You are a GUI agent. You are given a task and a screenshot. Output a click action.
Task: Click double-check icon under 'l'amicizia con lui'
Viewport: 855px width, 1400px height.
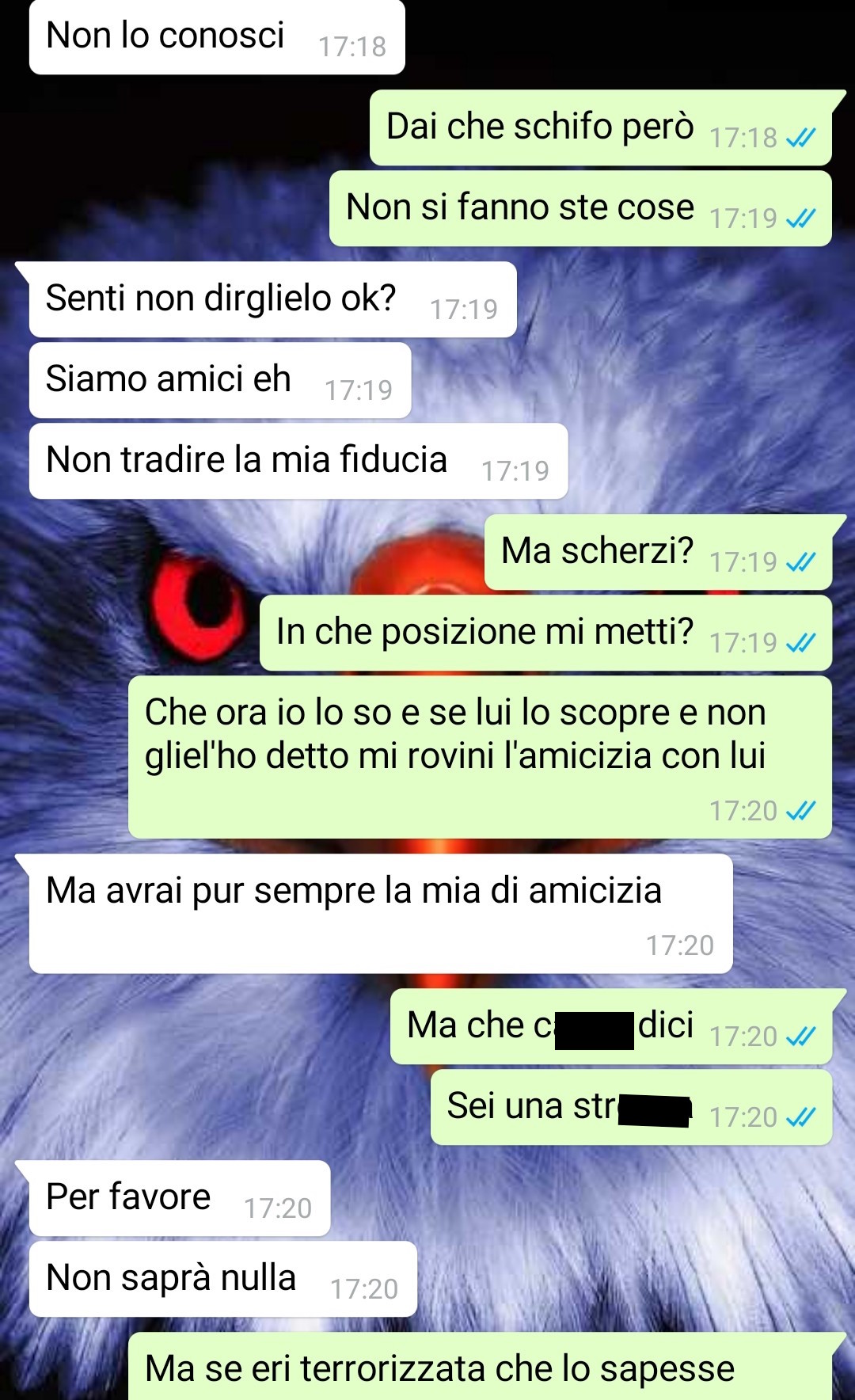click(x=801, y=811)
